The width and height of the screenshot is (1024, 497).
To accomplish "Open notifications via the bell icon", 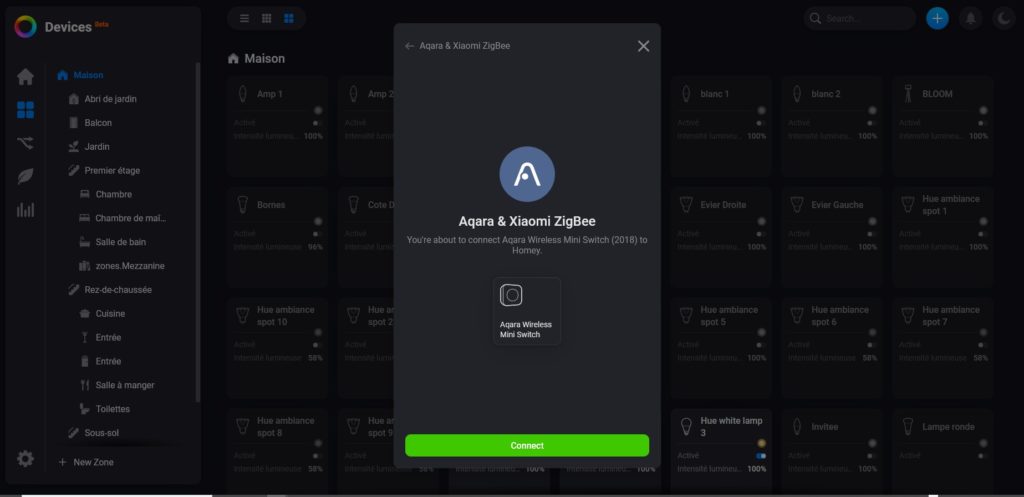I will coord(970,18).
